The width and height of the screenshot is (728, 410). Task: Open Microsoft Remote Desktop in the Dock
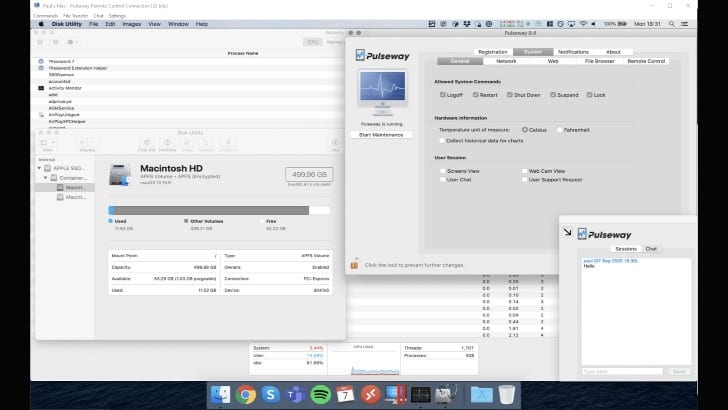(370, 395)
